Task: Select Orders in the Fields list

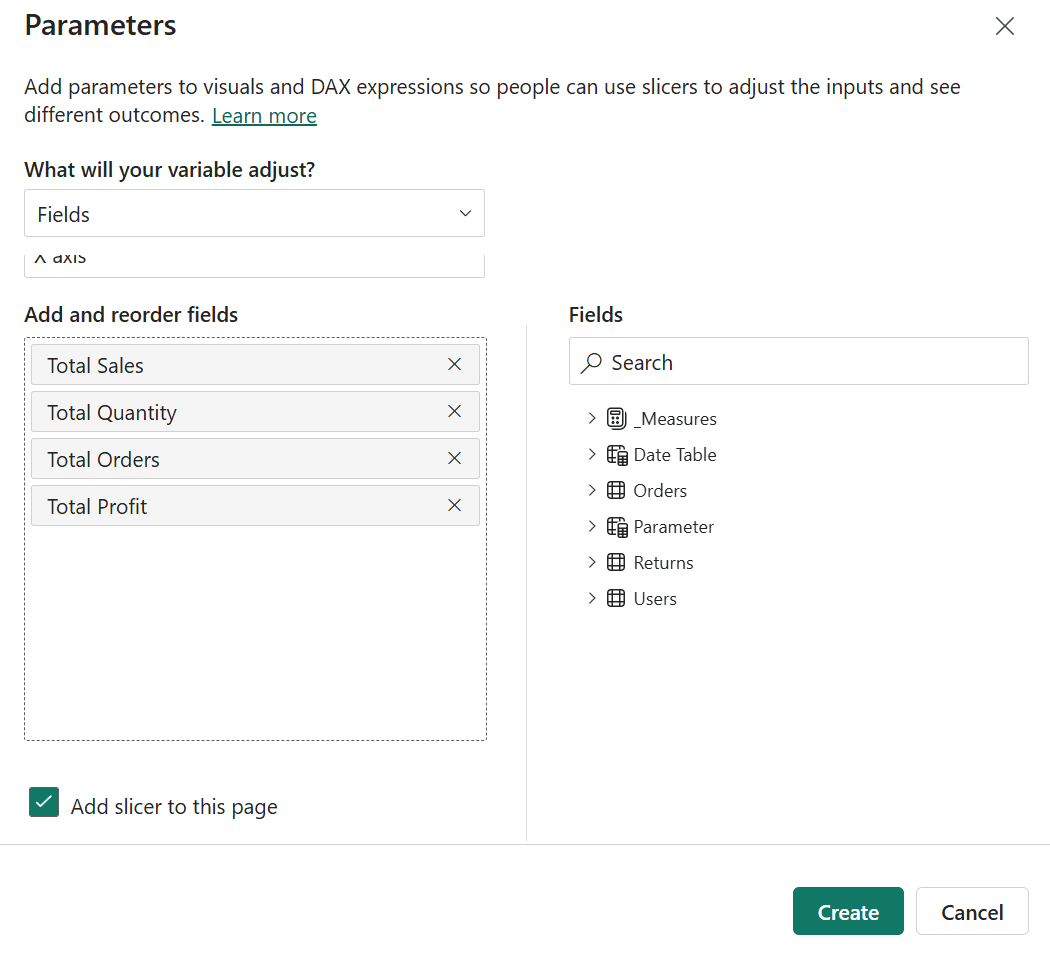Action: pyautogui.click(x=660, y=491)
